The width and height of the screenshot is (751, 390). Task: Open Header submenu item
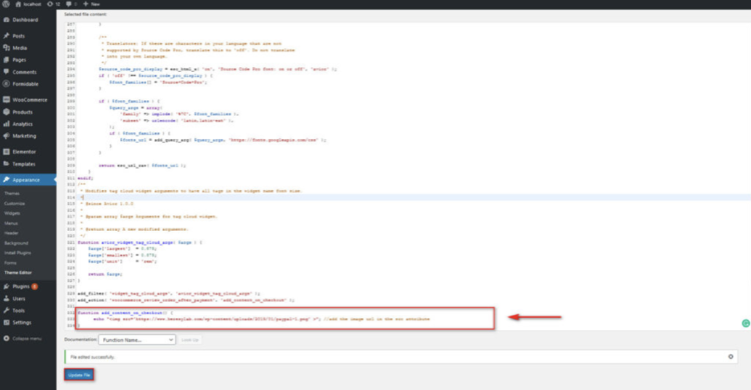click(11, 233)
